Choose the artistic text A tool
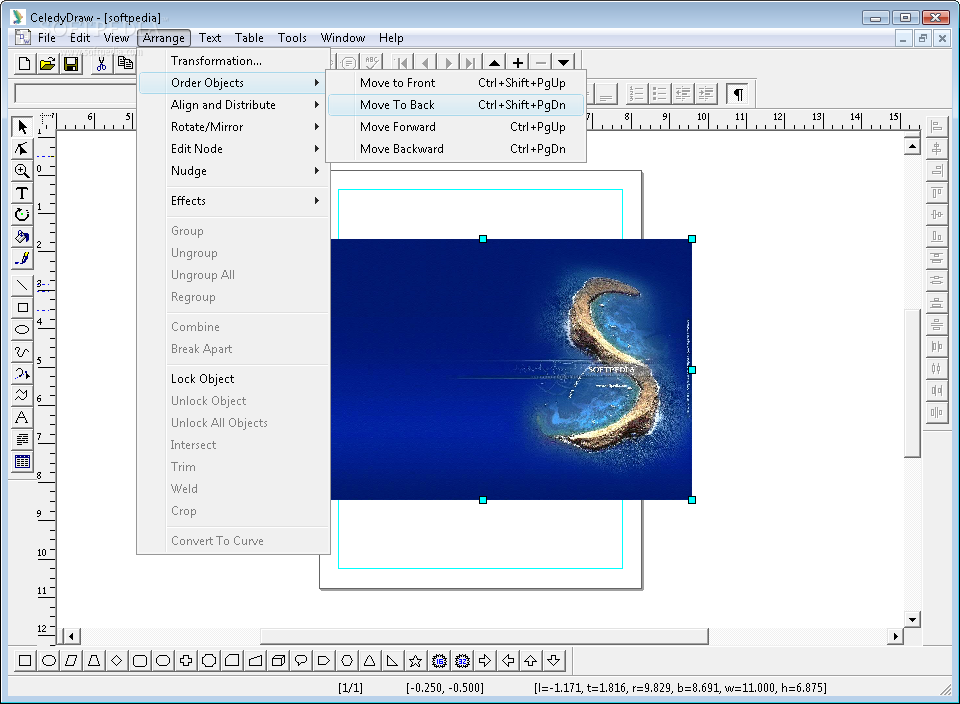This screenshot has height=704, width=960. pyautogui.click(x=22, y=418)
